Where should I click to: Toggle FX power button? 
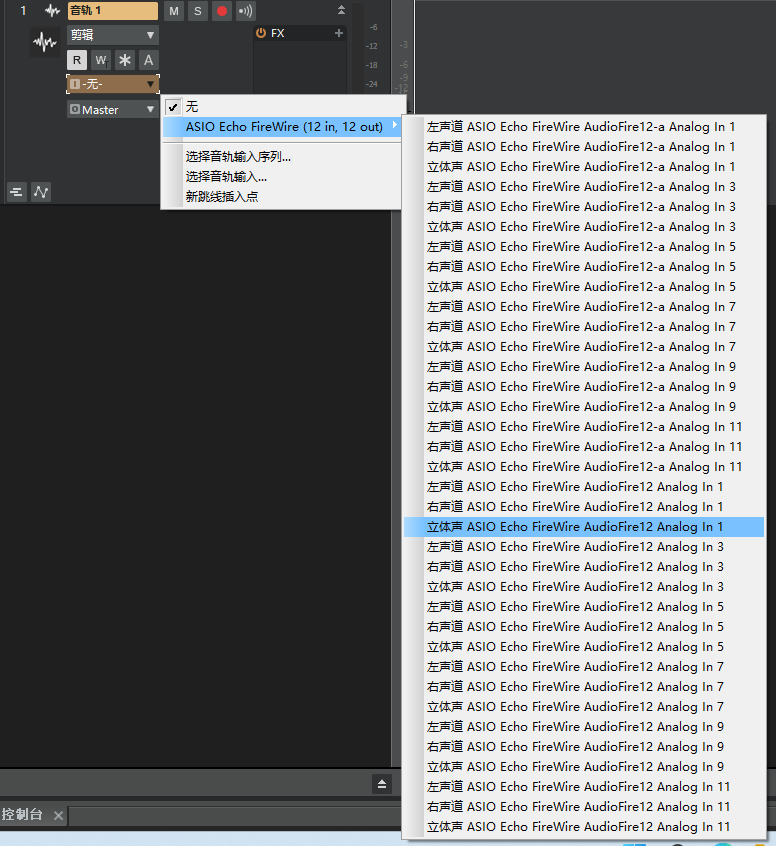261,33
